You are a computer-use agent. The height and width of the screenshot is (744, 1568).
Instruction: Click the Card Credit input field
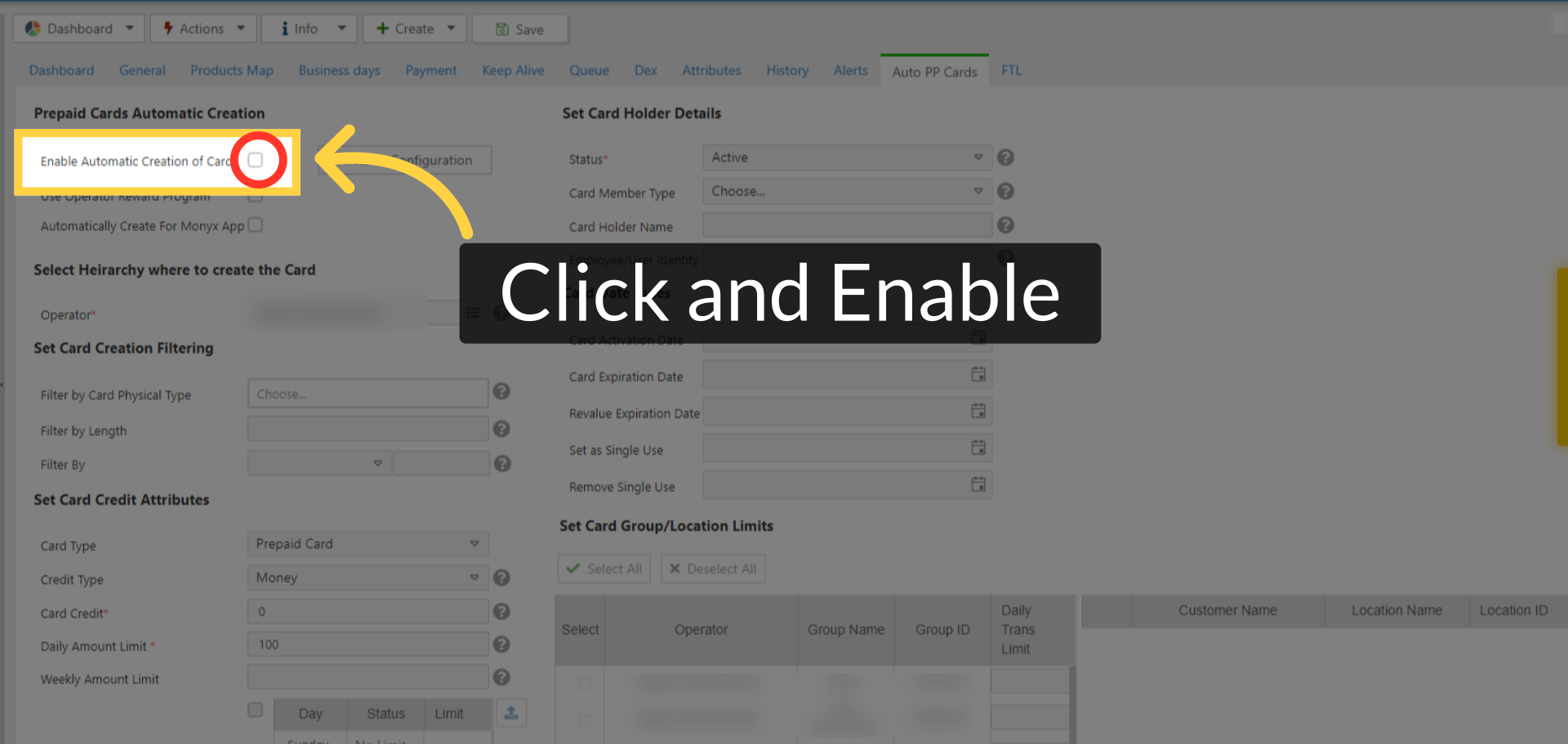coord(367,611)
